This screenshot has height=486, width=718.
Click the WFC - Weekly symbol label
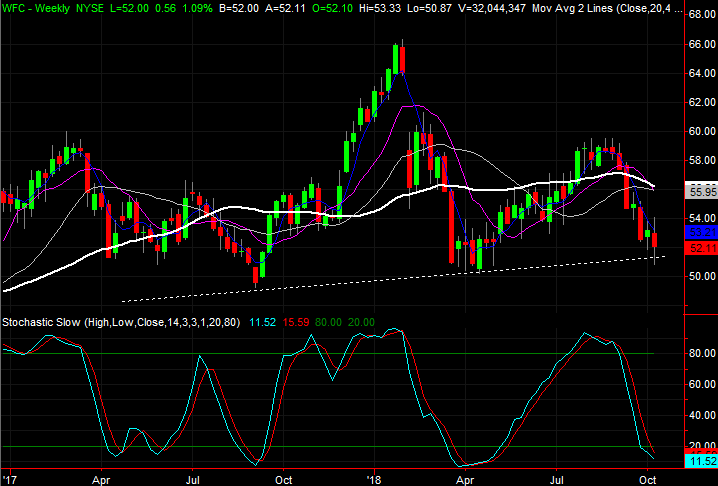coord(35,7)
